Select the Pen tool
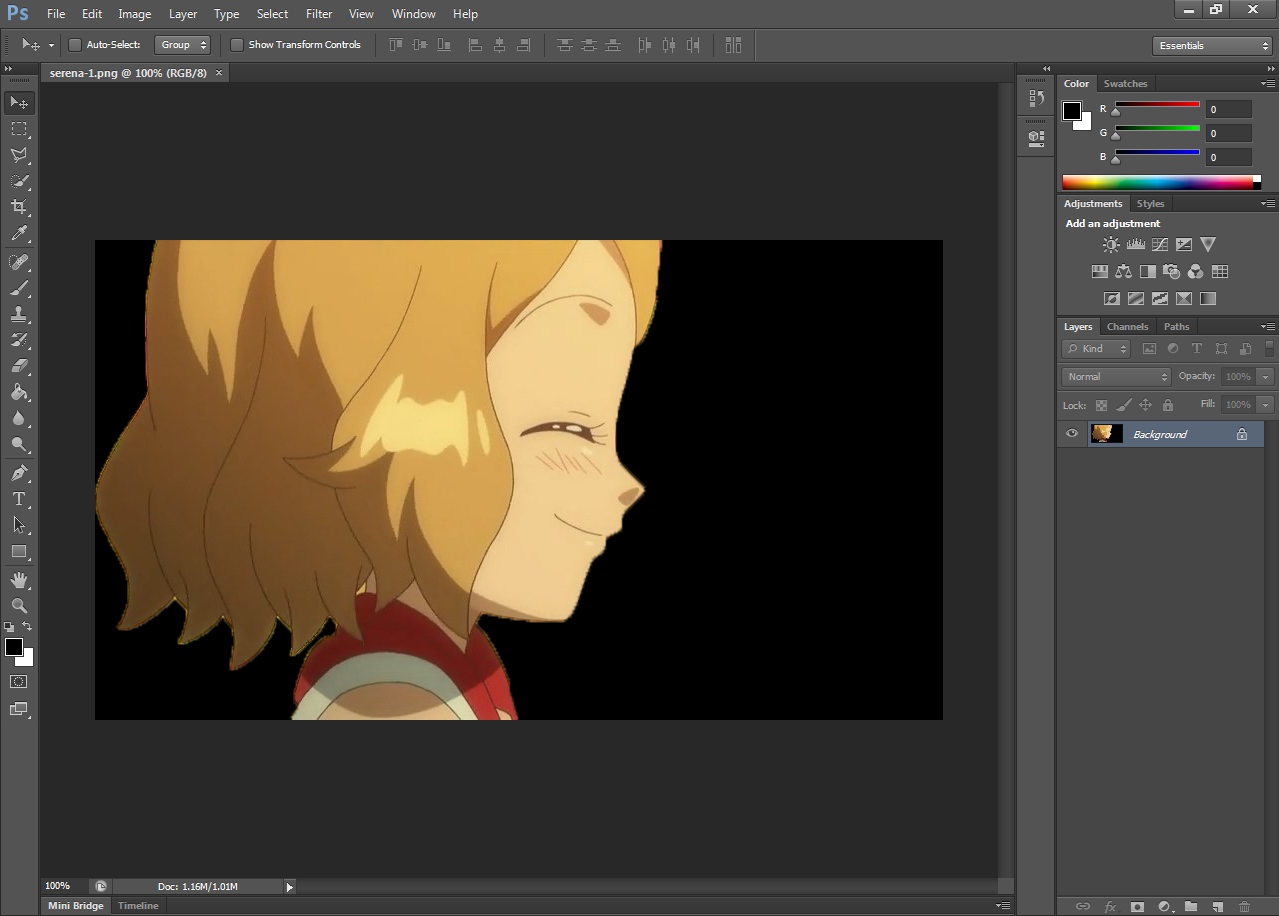This screenshot has height=916, width=1279. tap(19, 472)
